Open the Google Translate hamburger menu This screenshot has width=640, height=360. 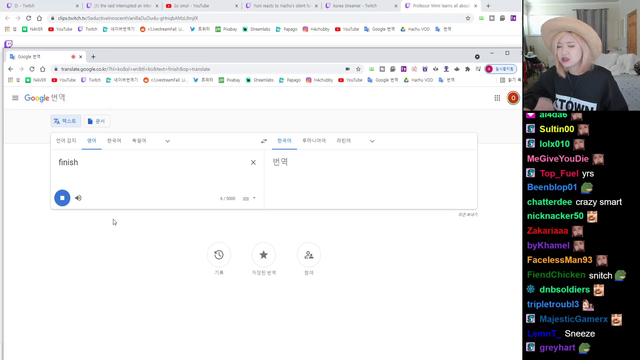coord(15,98)
